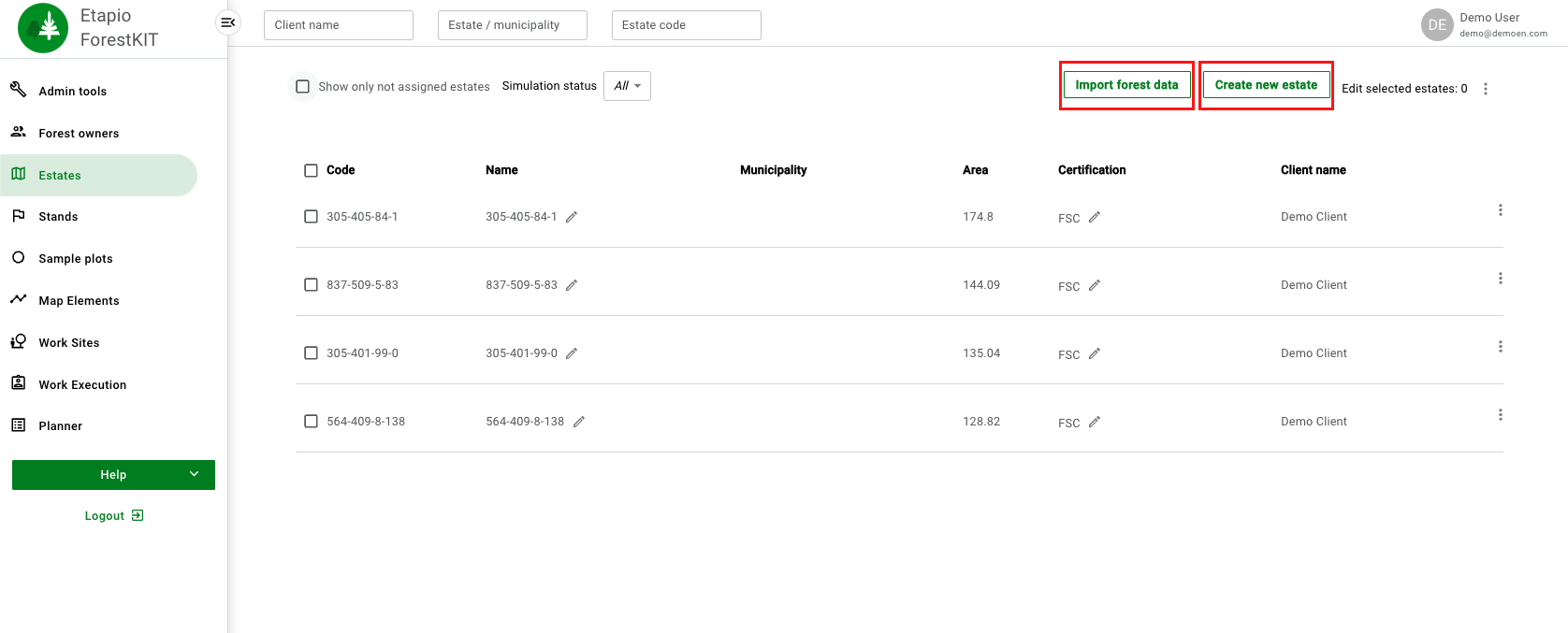
Task: Edit name of estate 837-509-5-83
Action: (572, 285)
